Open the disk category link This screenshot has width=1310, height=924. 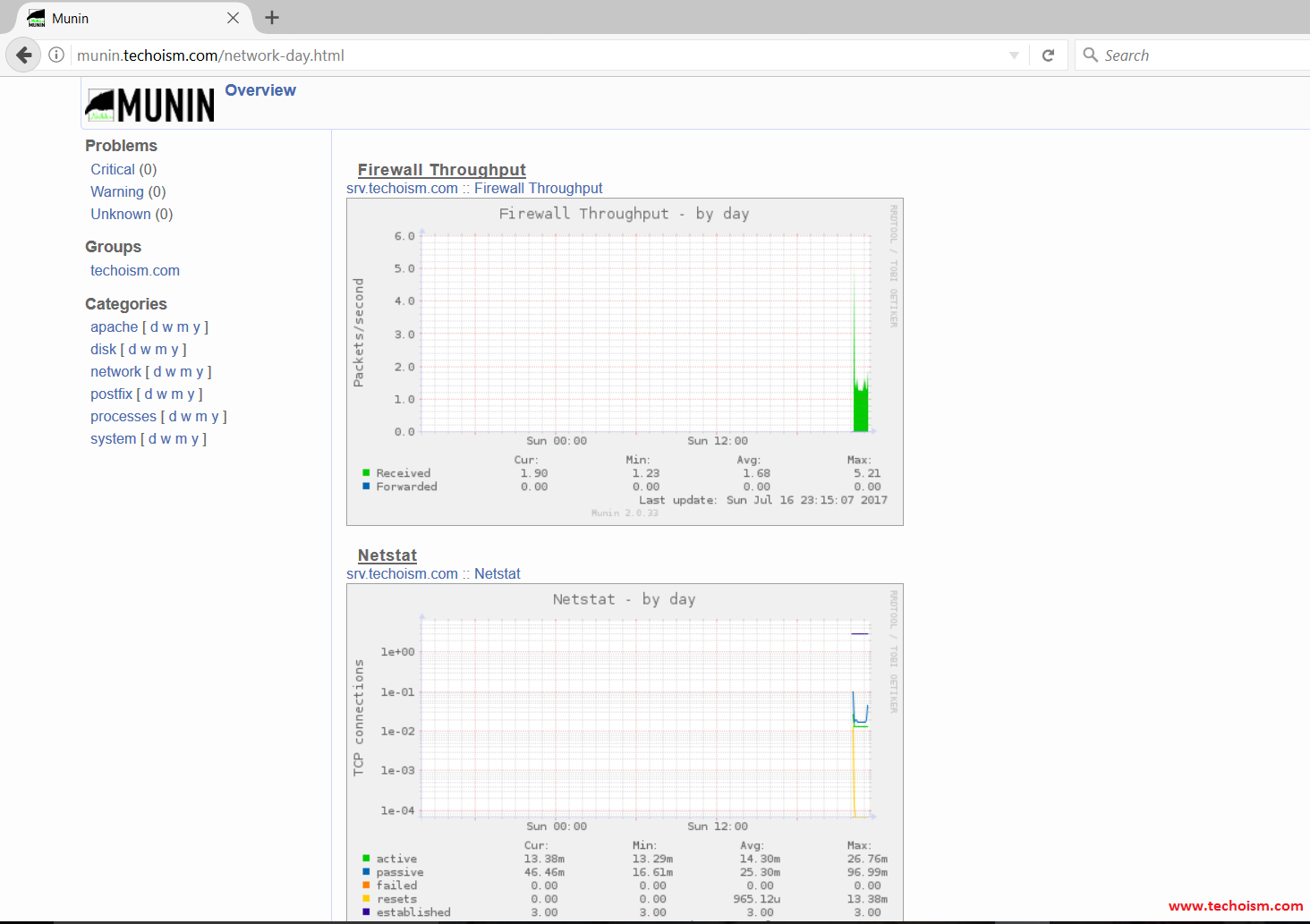click(103, 350)
